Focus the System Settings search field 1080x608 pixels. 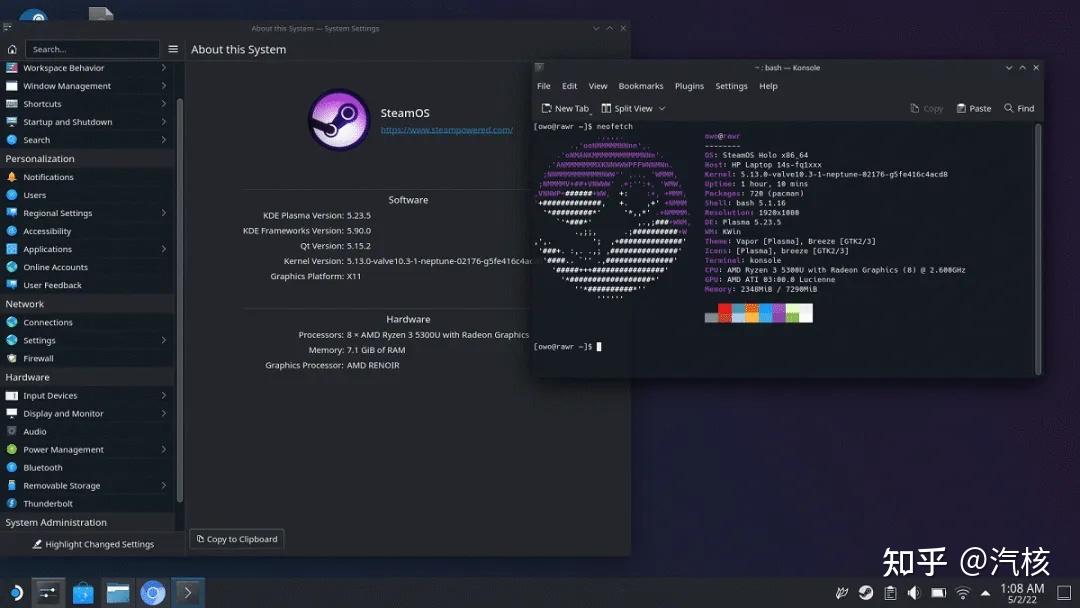92,49
